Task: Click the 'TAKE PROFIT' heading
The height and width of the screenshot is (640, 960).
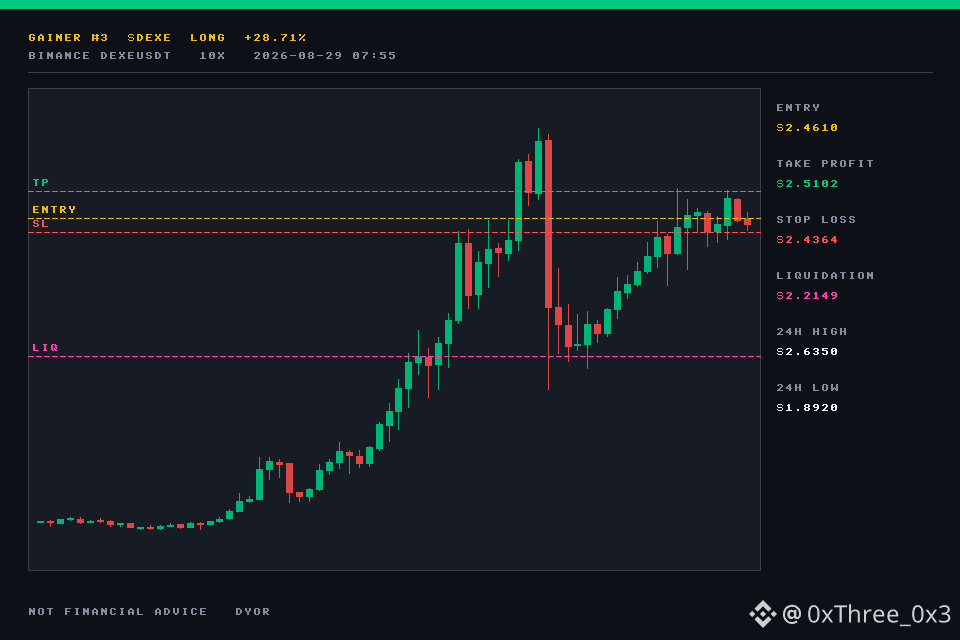Action: point(825,164)
